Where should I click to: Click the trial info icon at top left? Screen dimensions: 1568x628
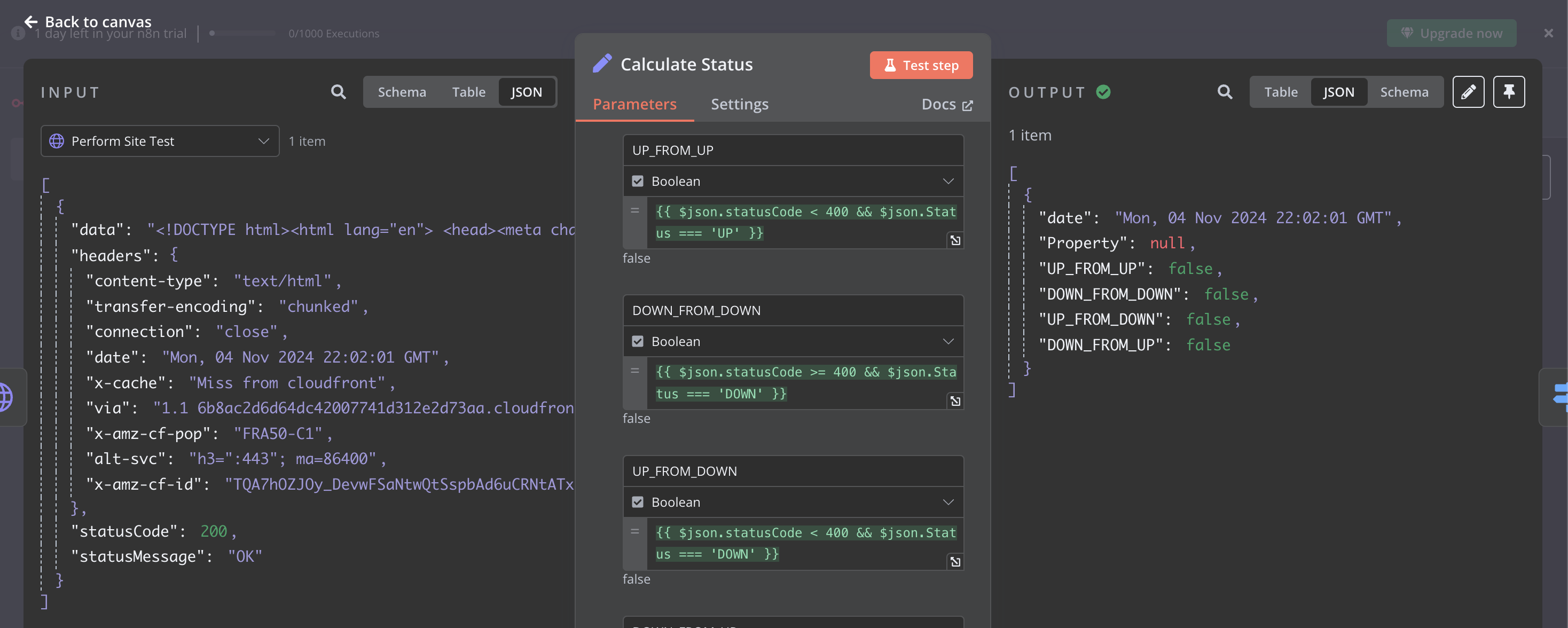[18, 34]
